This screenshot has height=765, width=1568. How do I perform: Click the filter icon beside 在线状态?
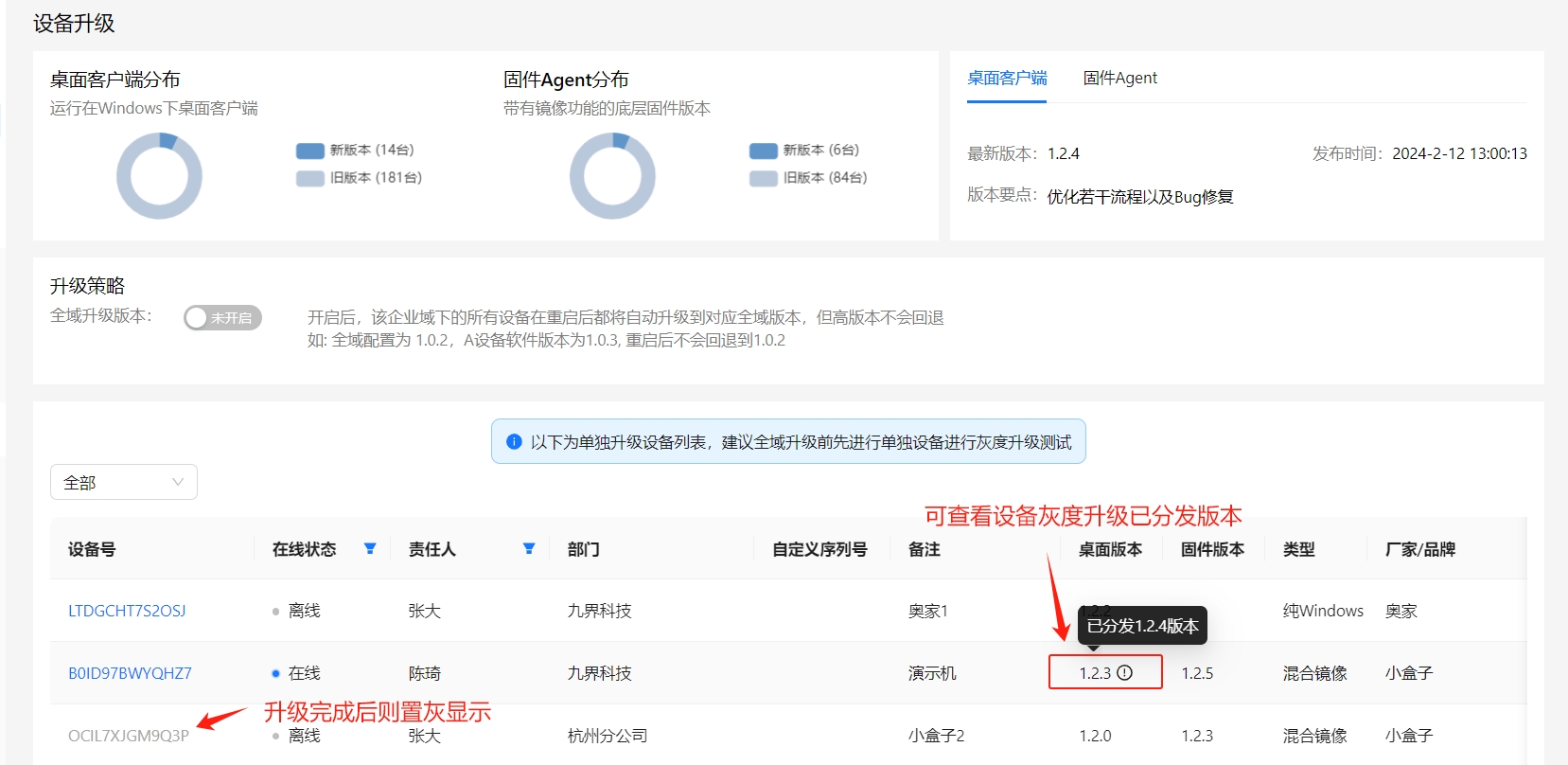370,548
